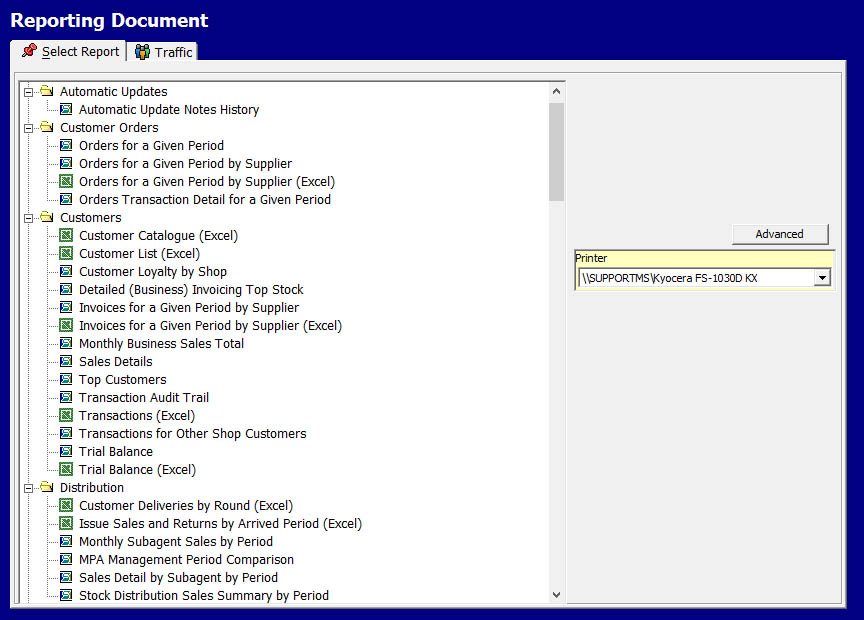Click the Trial Balance (Excel) icon
Screen dimensions: 864x620
click(66, 470)
